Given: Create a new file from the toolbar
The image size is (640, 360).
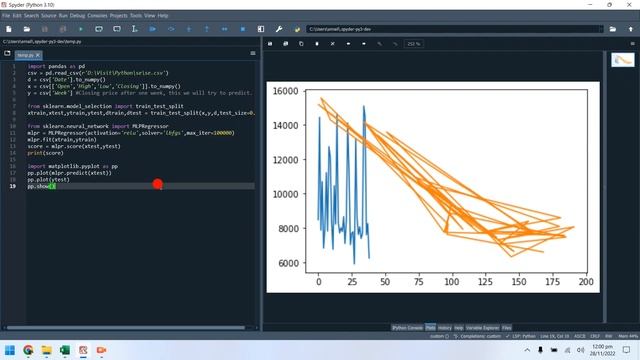Looking at the screenshot, I should coord(9,29).
